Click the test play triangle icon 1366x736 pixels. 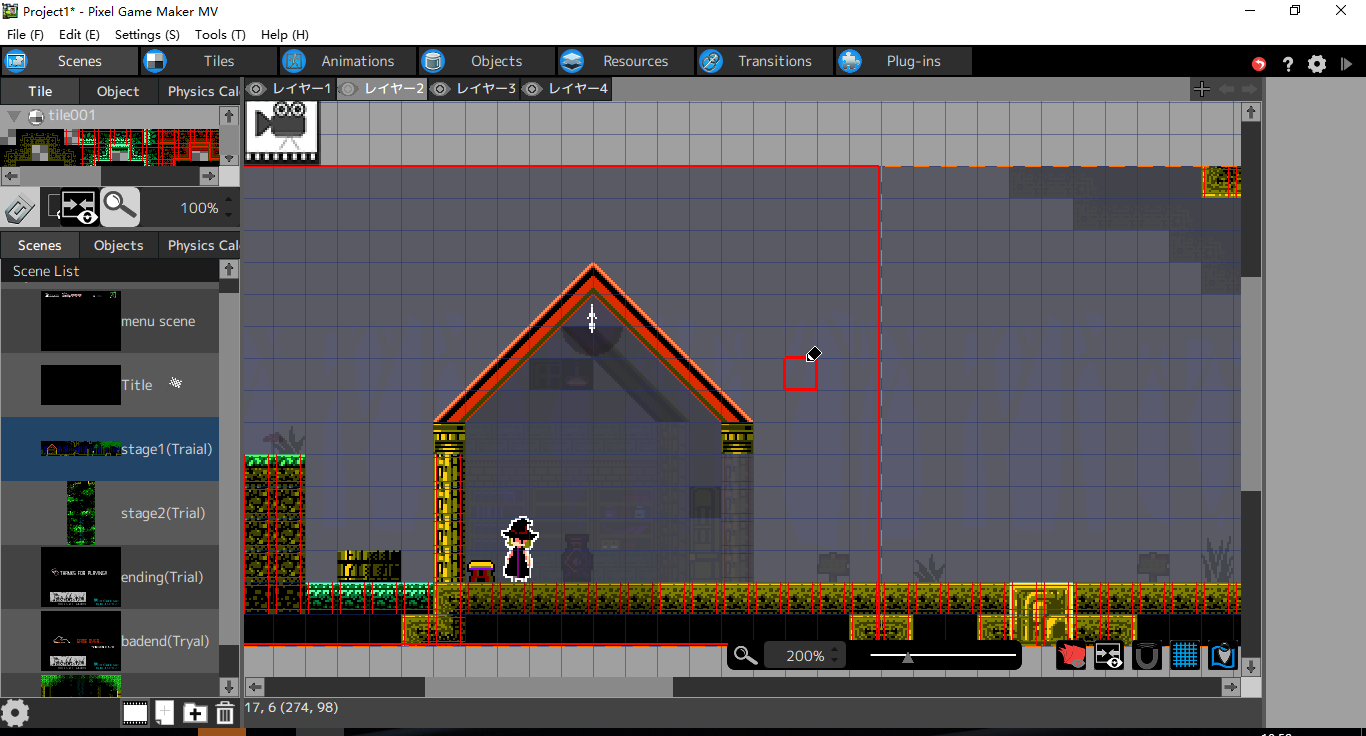pos(1346,63)
